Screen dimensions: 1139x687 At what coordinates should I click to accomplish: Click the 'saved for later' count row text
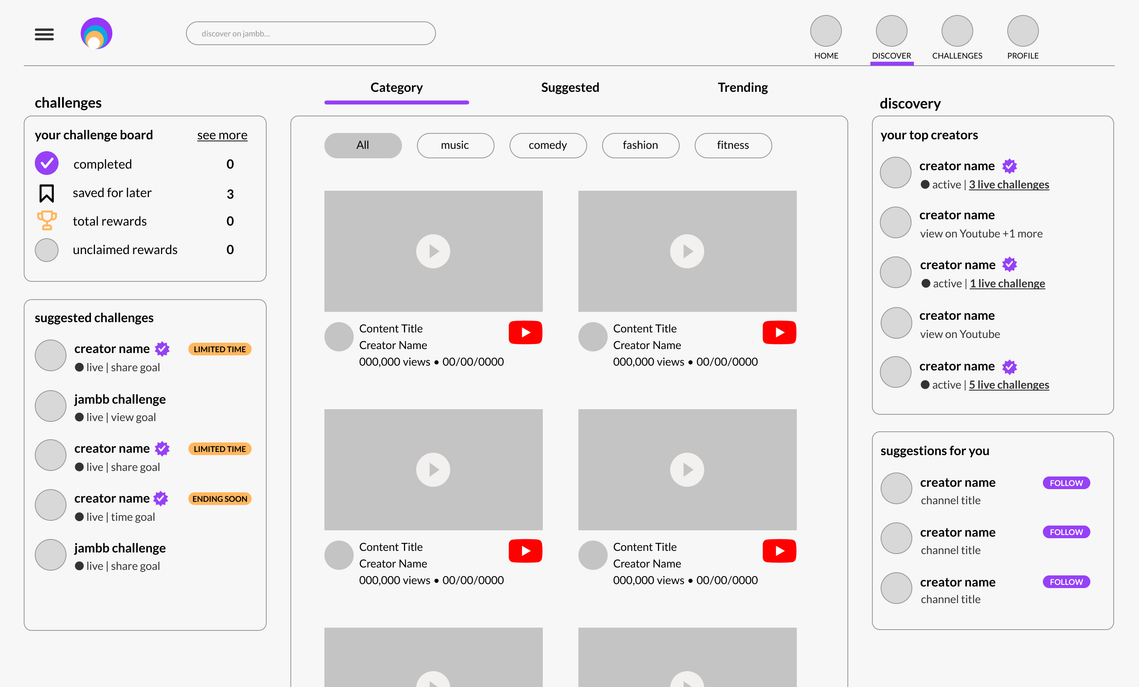point(112,192)
